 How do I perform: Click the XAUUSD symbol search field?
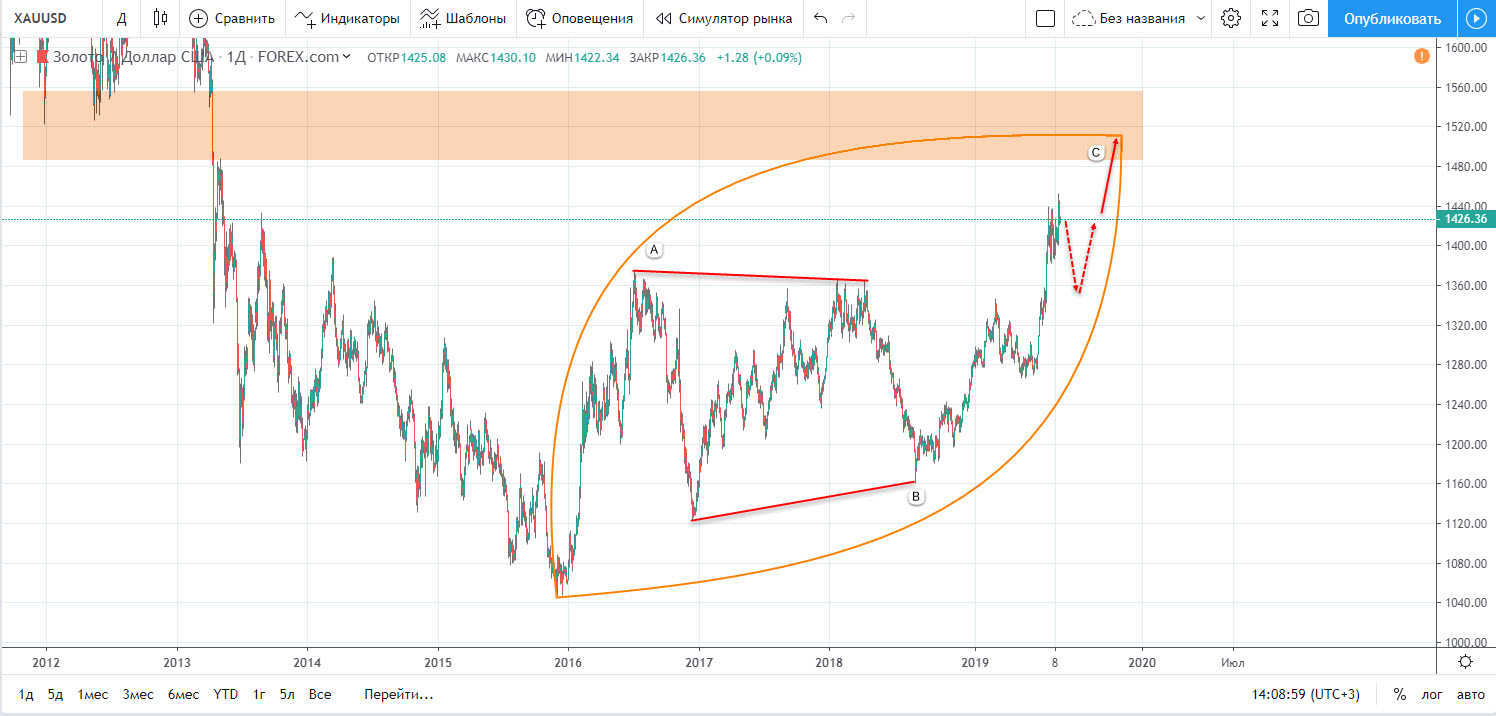(50, 18)
